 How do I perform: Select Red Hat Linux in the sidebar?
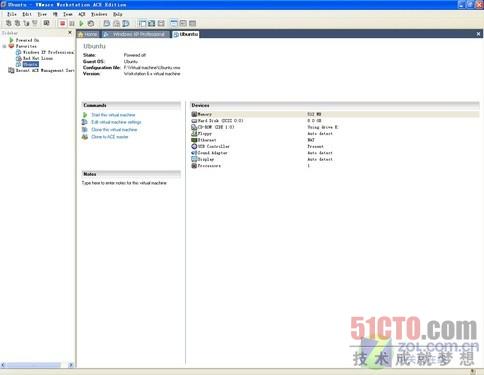[x=38, y=58]
